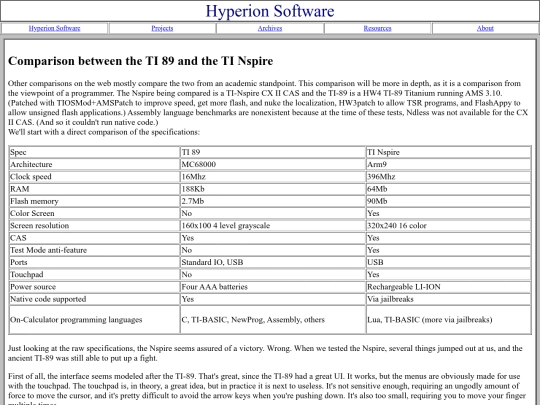Click the Hyperion Software page title

270,11
